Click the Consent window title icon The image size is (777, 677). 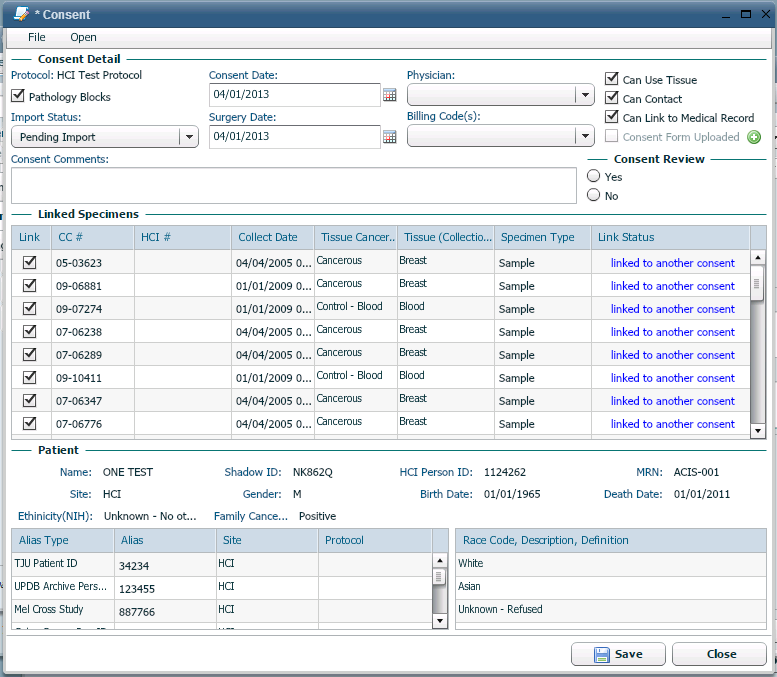(x=21, y=14)
